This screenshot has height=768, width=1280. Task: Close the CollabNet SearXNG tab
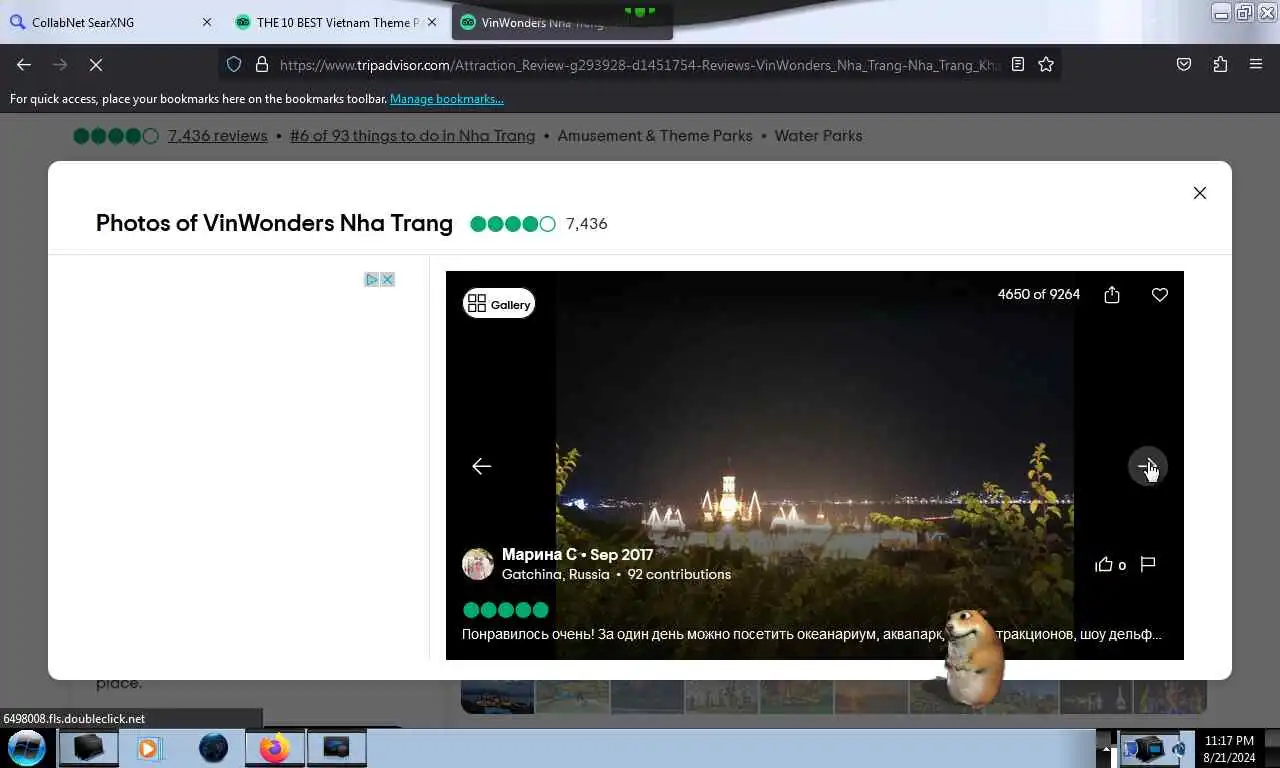[x=207, y=22]
